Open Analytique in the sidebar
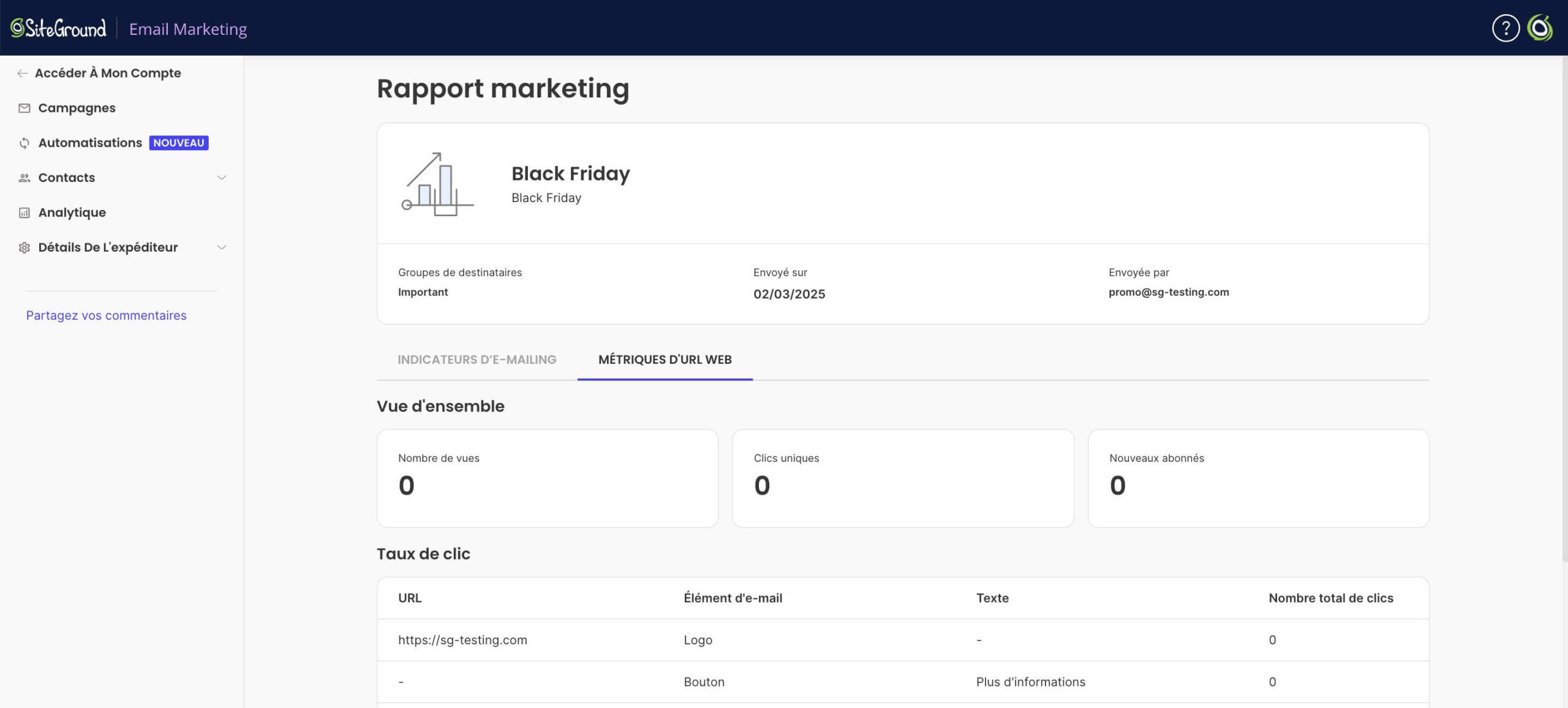 (72, 213)
